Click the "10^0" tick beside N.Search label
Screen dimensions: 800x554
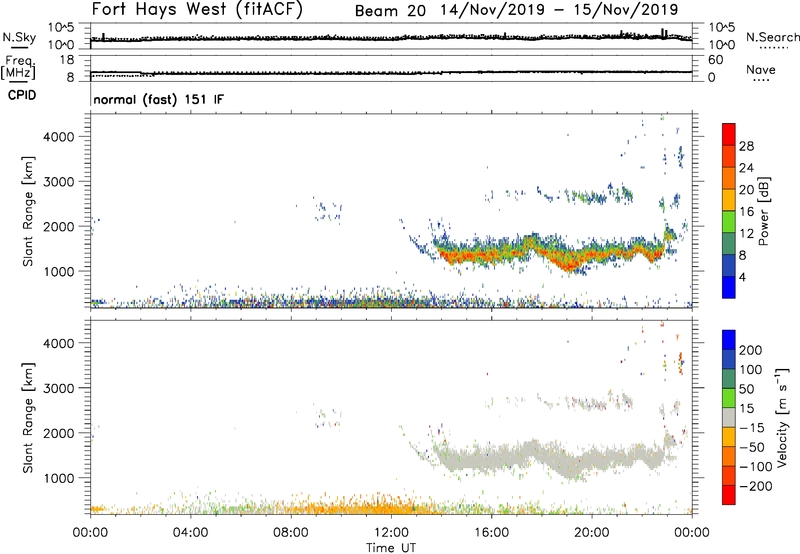(722, 45)
